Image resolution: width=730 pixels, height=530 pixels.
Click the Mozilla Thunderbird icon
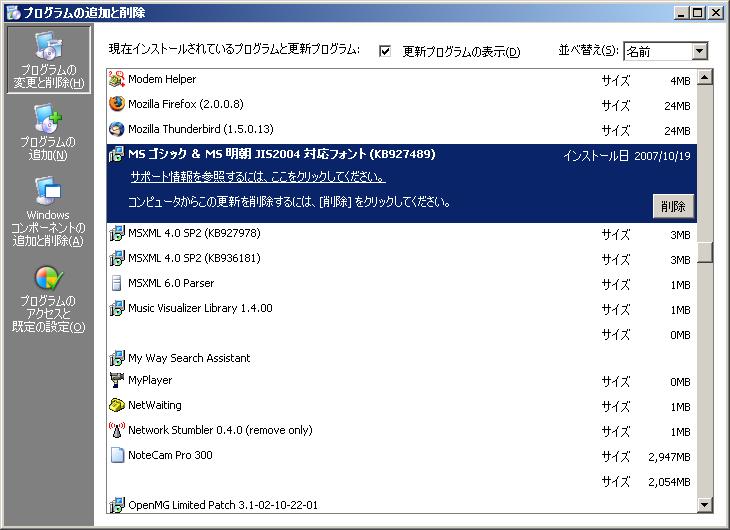[x=117, y=129]
